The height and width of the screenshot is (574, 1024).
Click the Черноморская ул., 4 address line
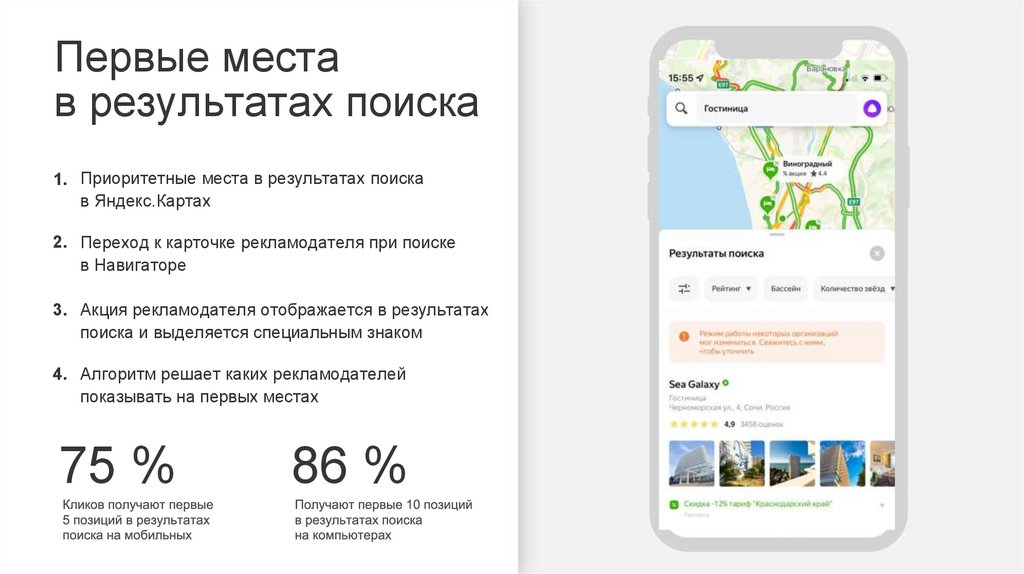tap(729, 407)
